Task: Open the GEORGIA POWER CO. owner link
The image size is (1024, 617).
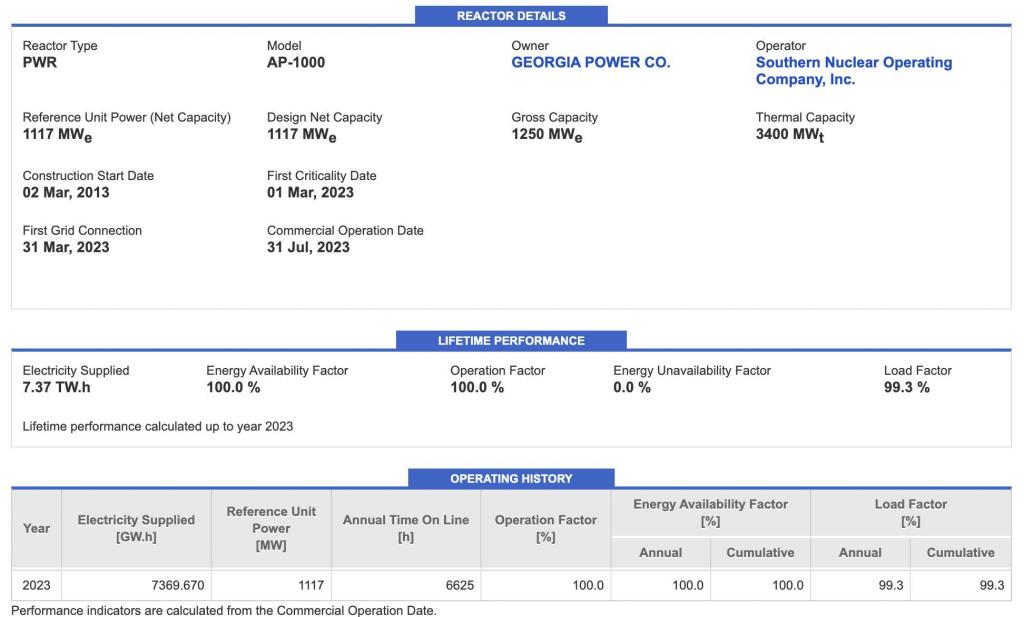Action: (590, 62)
